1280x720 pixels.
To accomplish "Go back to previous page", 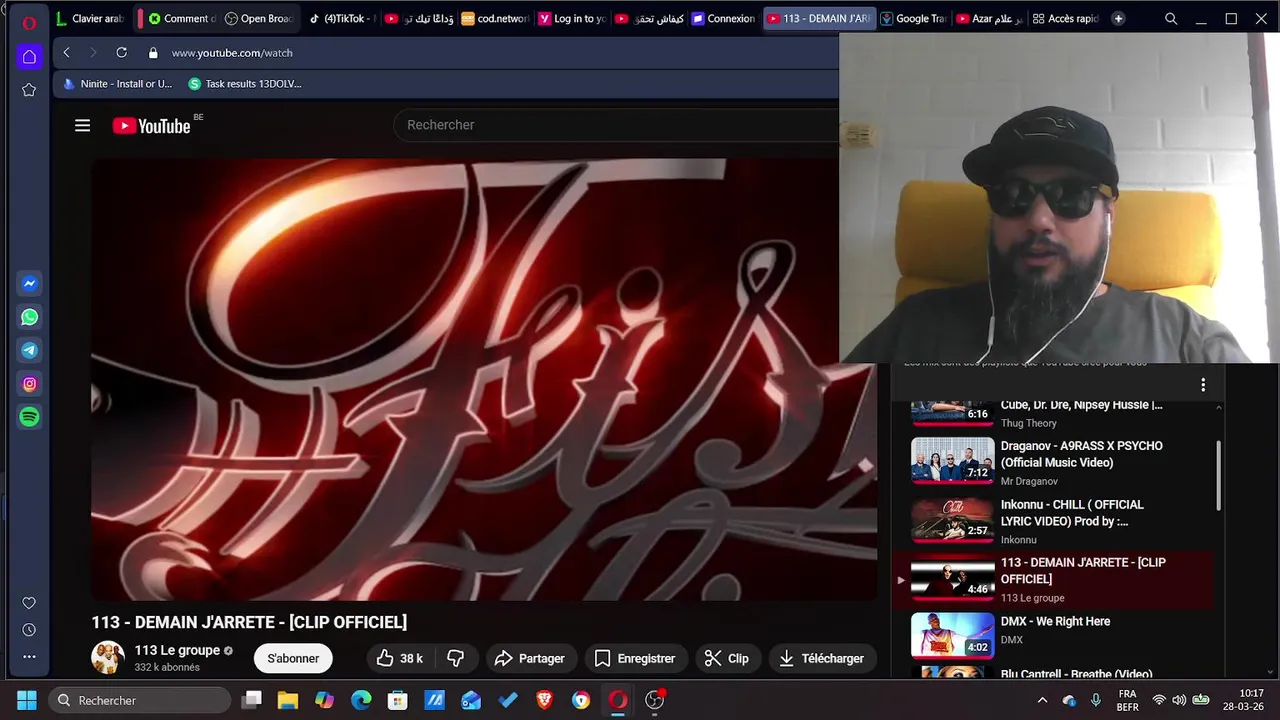I will (x=66, y=53).
